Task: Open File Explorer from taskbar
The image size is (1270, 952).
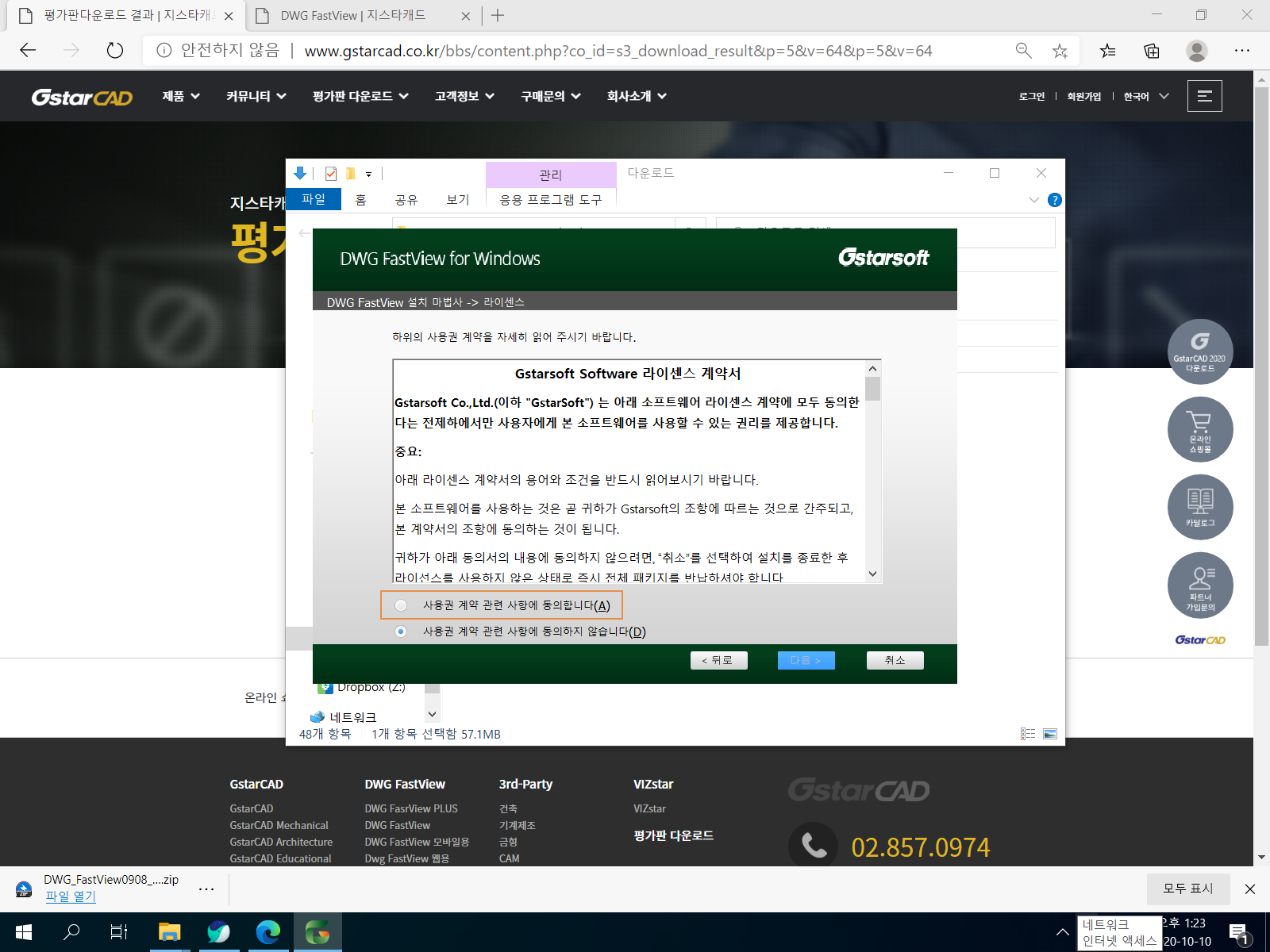Action: coord(170,932)
